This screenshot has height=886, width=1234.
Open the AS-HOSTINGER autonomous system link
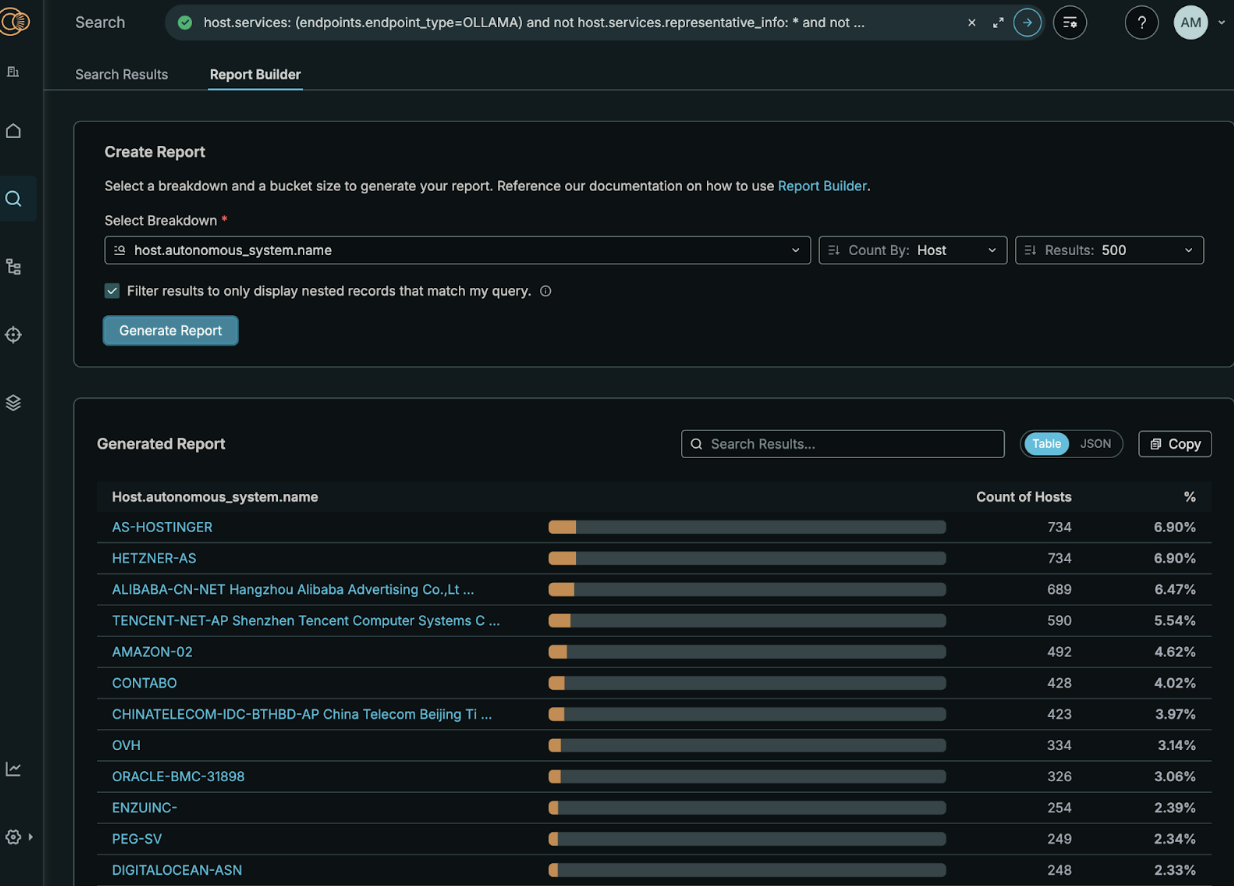pyautogui.click(x=162, y=527)
